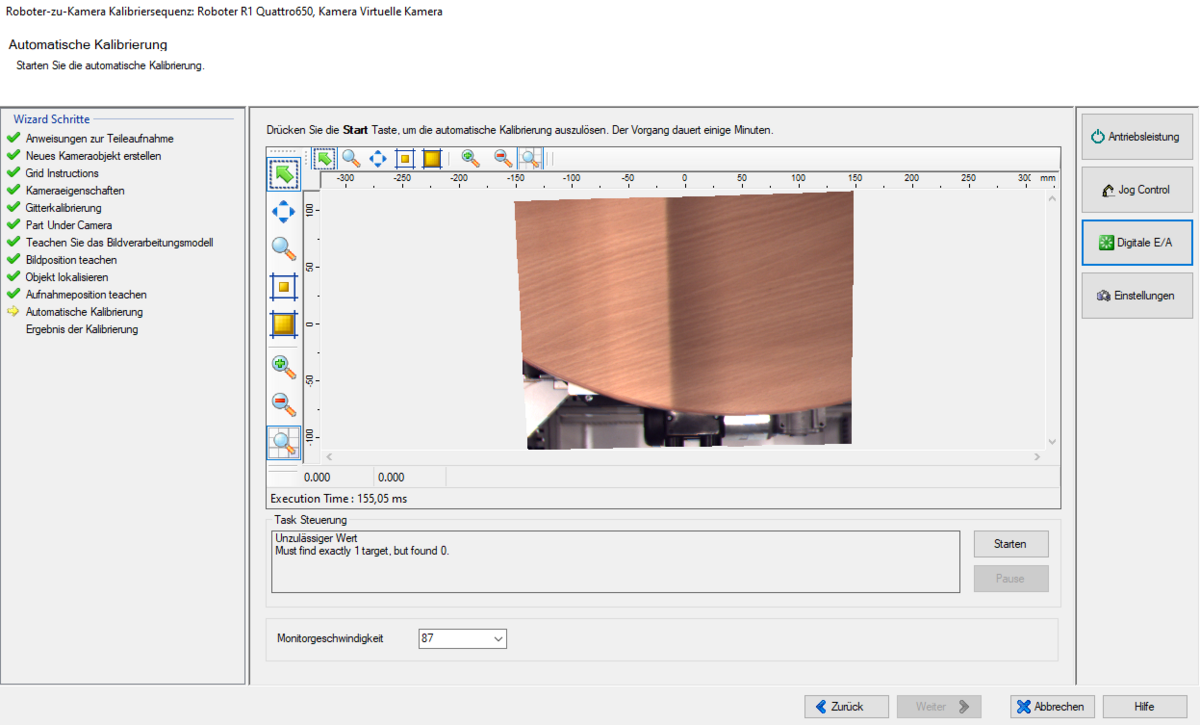Open the Jog Control panel
Viewport: 1200px width, 725px height.
(1136, 190)
